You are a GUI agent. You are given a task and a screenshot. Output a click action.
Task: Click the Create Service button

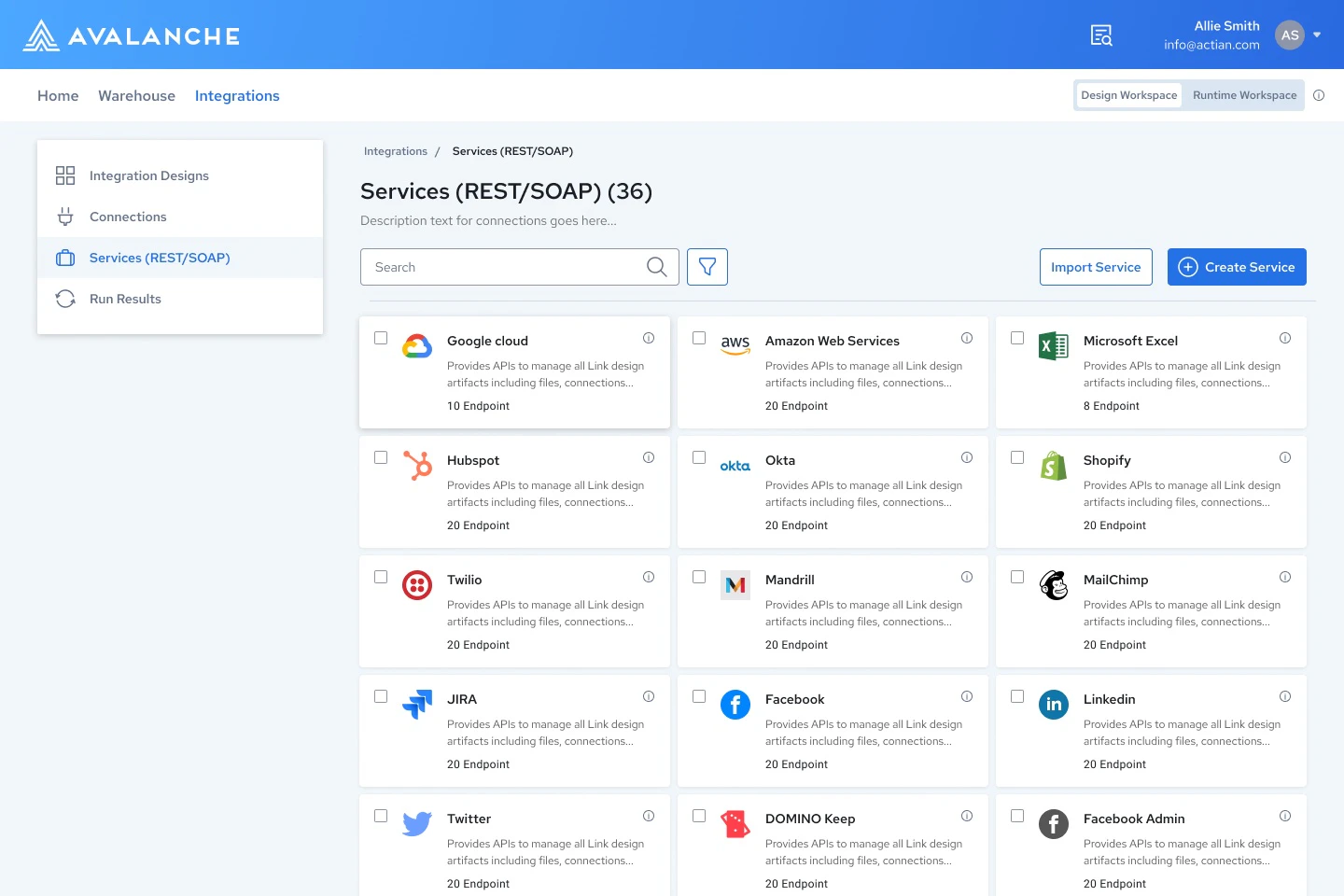point(1237,267)
